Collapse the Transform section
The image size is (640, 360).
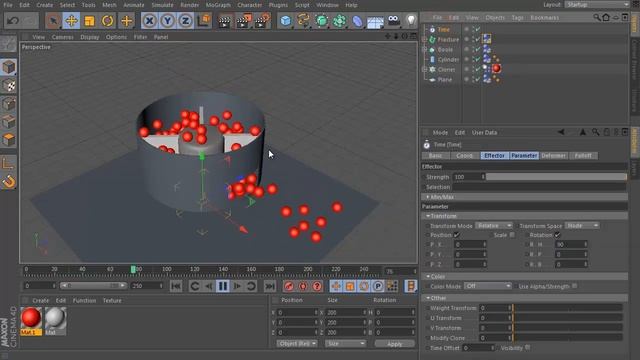coord(427,216)
